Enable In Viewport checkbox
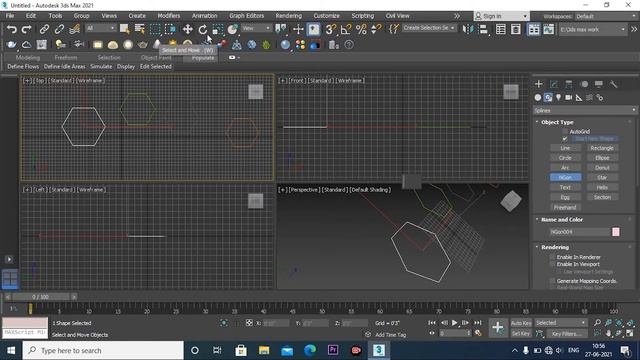This screenshot has width=640, height=360. tap(552, 264)
